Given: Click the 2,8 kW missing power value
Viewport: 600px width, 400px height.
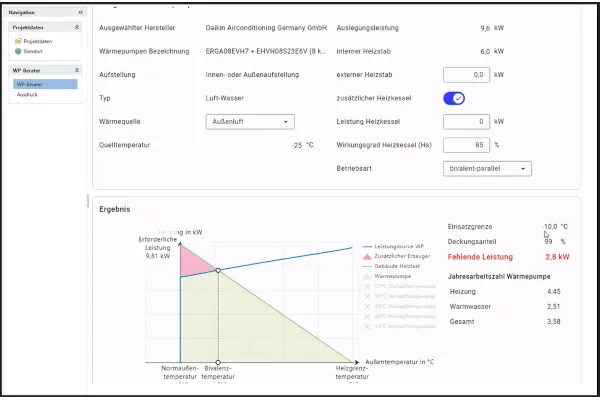Looking at the screenshot, I should 557,257.
